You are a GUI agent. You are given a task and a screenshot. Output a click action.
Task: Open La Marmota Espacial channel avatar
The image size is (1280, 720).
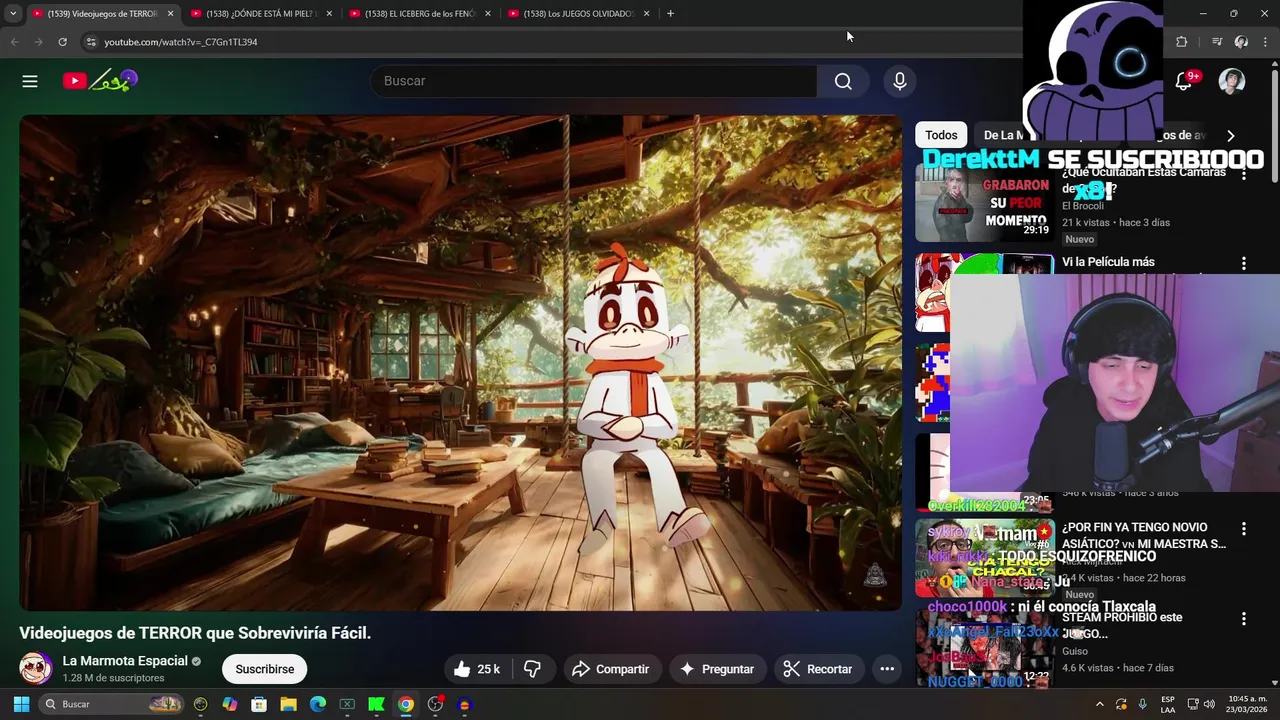click(36, 668)
